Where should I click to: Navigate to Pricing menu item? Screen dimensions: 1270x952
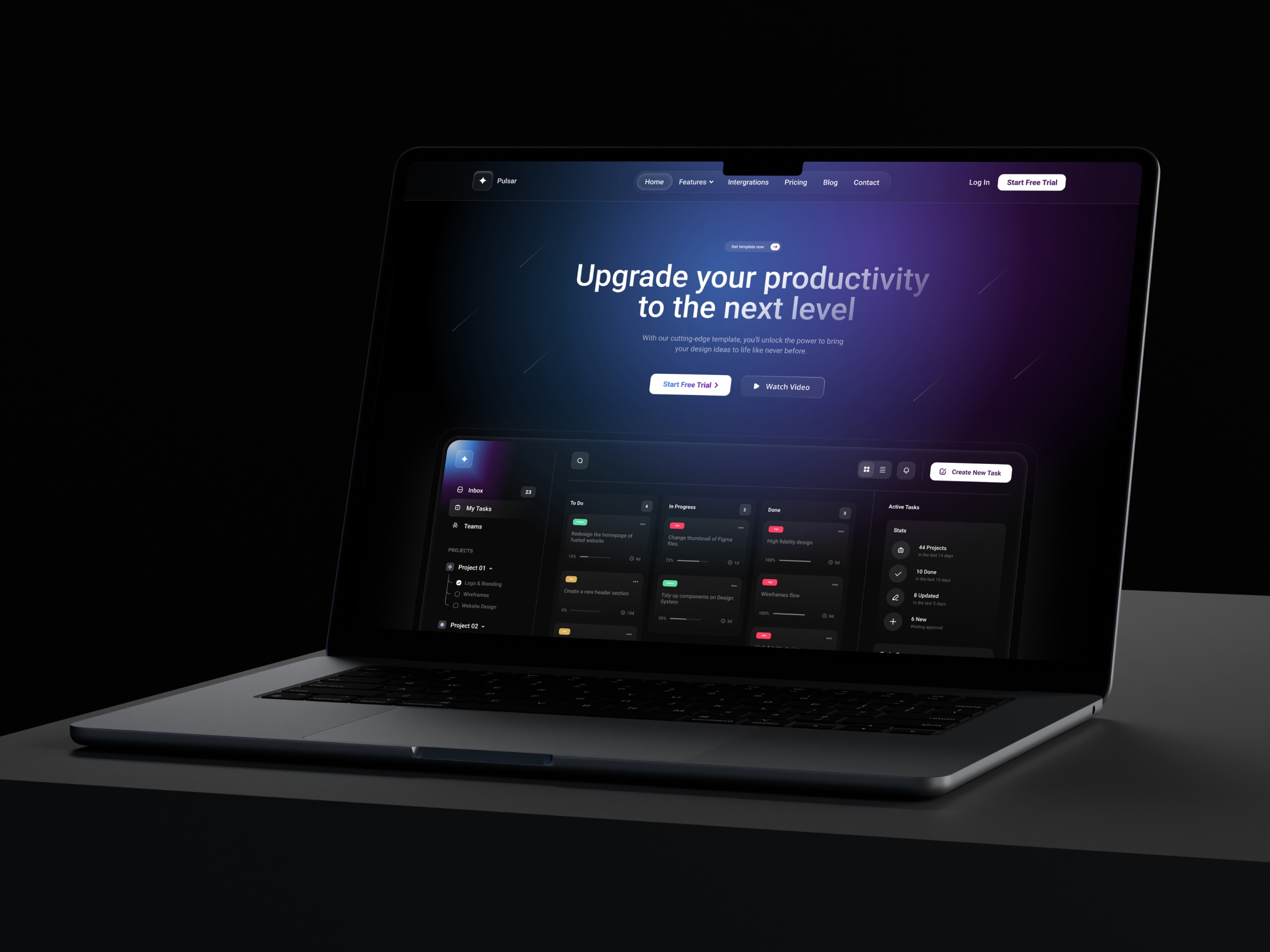pyautogui.click(x=795, y=182)
